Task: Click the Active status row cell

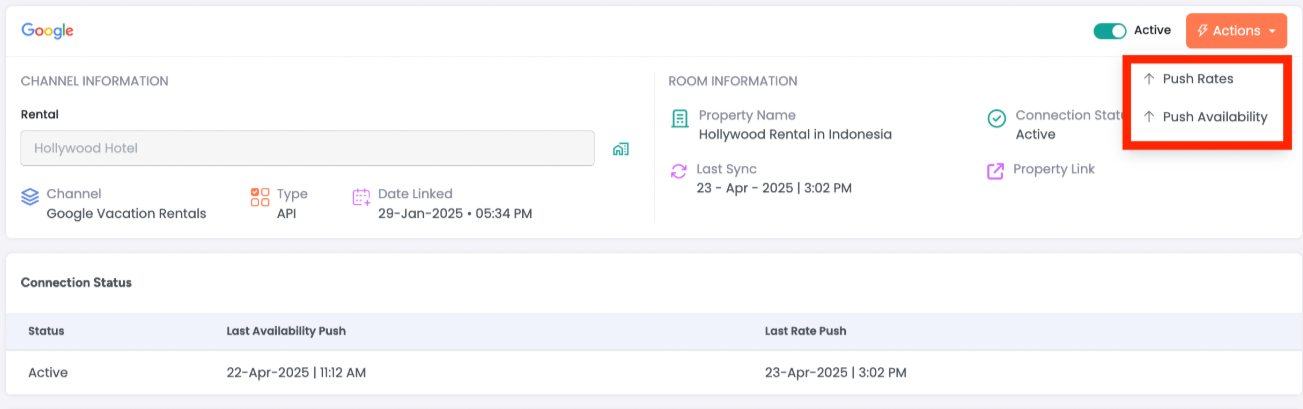Action: click(48, 373)
